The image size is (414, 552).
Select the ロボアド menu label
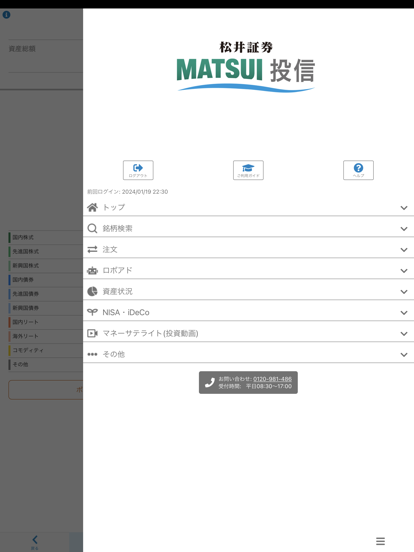(117, 270)
